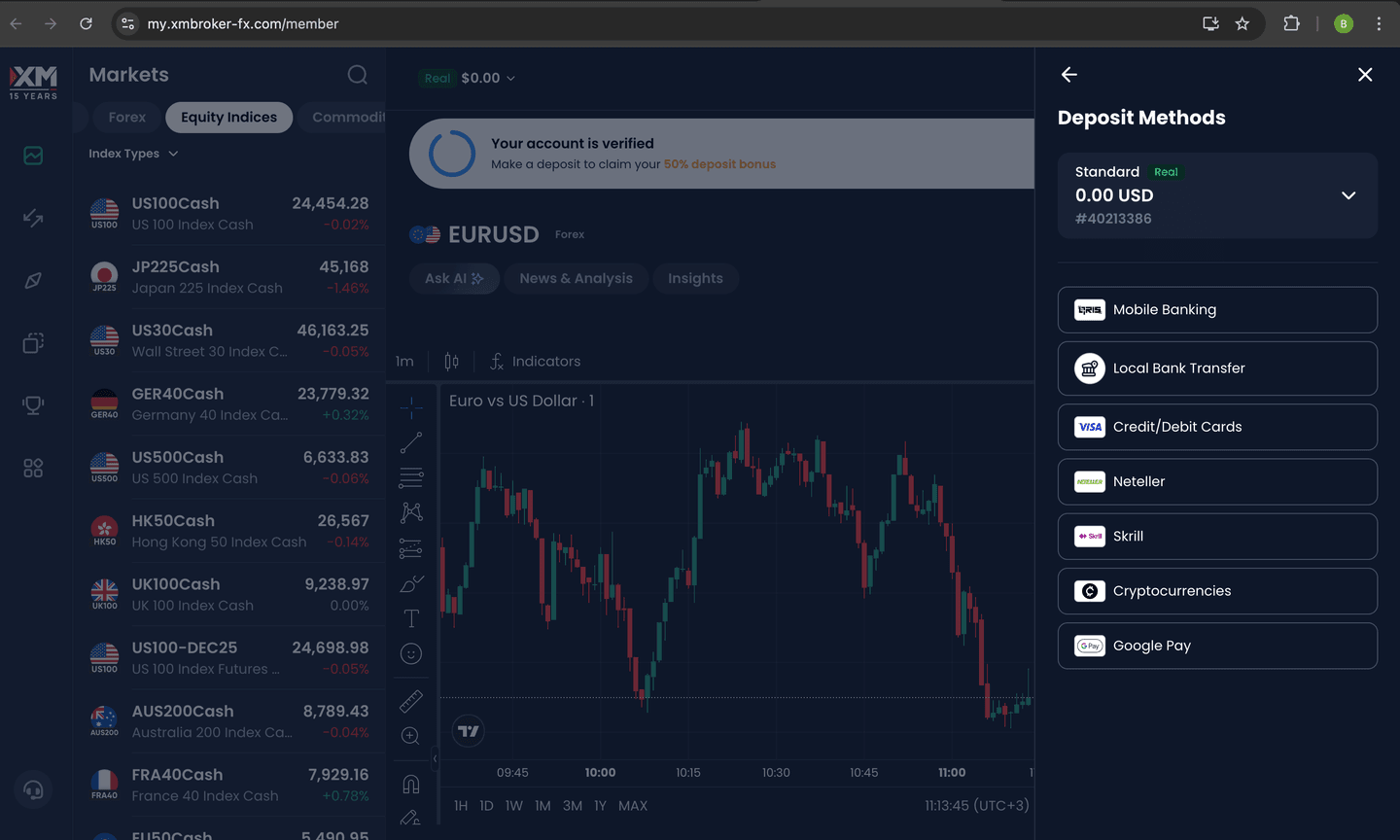1400x840 pixels.
Task: Set chart range to 1H
Action: click(461, 806)
